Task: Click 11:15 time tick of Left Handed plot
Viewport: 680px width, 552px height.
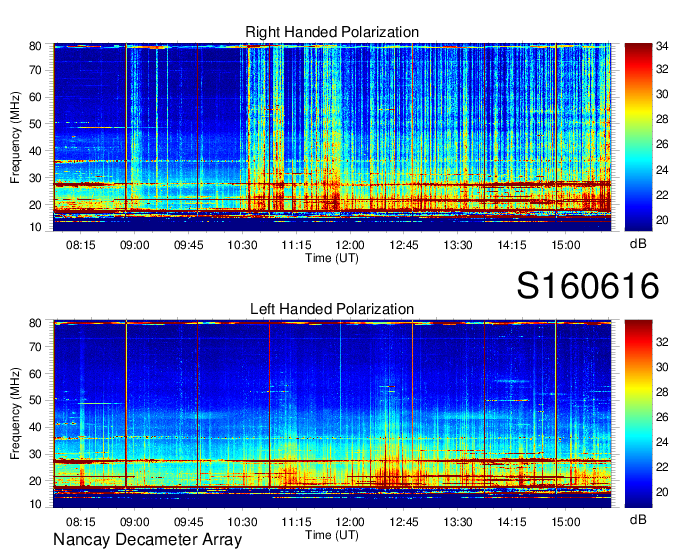Action: point(296,522)
